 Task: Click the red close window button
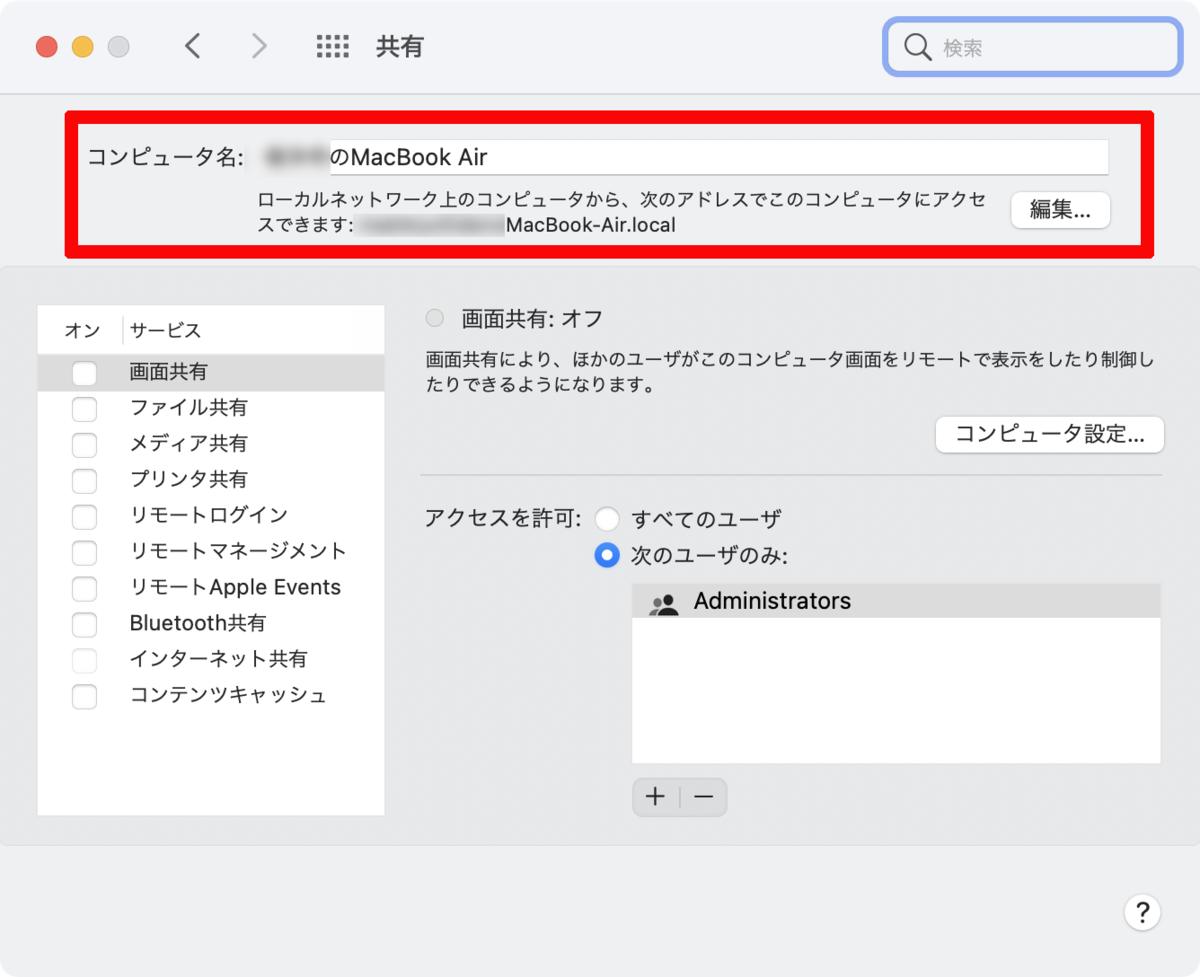46,47
